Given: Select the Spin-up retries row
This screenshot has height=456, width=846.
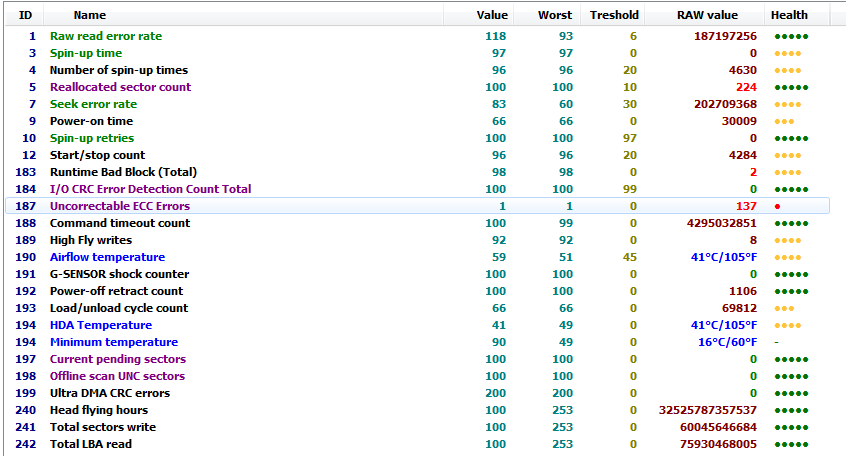Looking at the screenshot, I should [417, 138].
